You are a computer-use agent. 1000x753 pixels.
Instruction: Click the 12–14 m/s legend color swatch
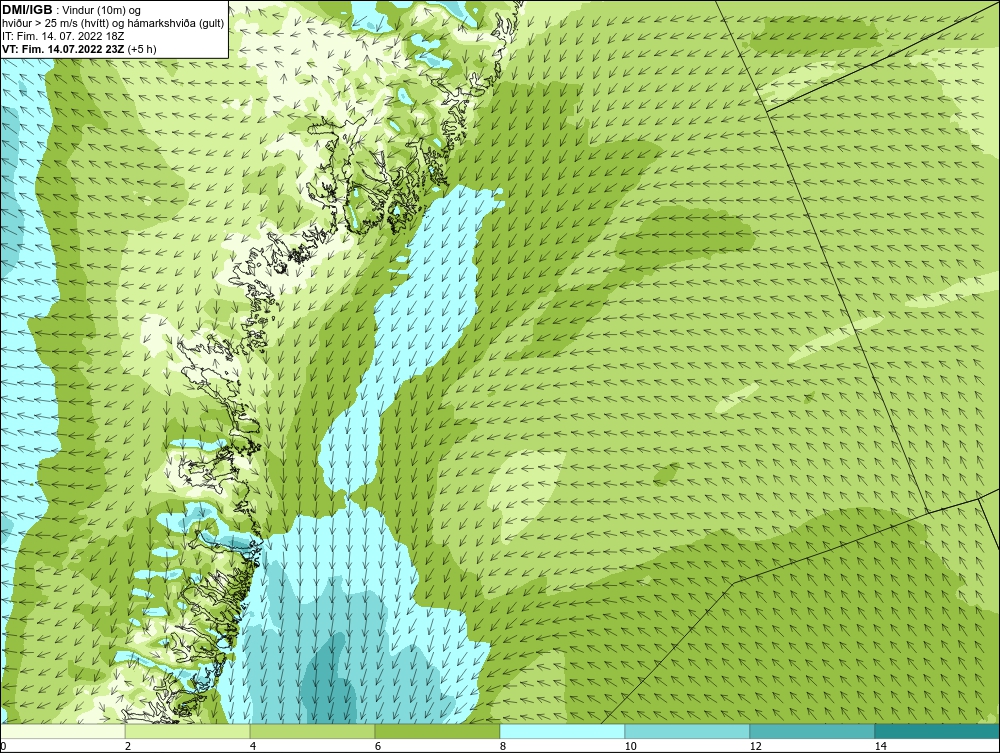coord(812,731)
